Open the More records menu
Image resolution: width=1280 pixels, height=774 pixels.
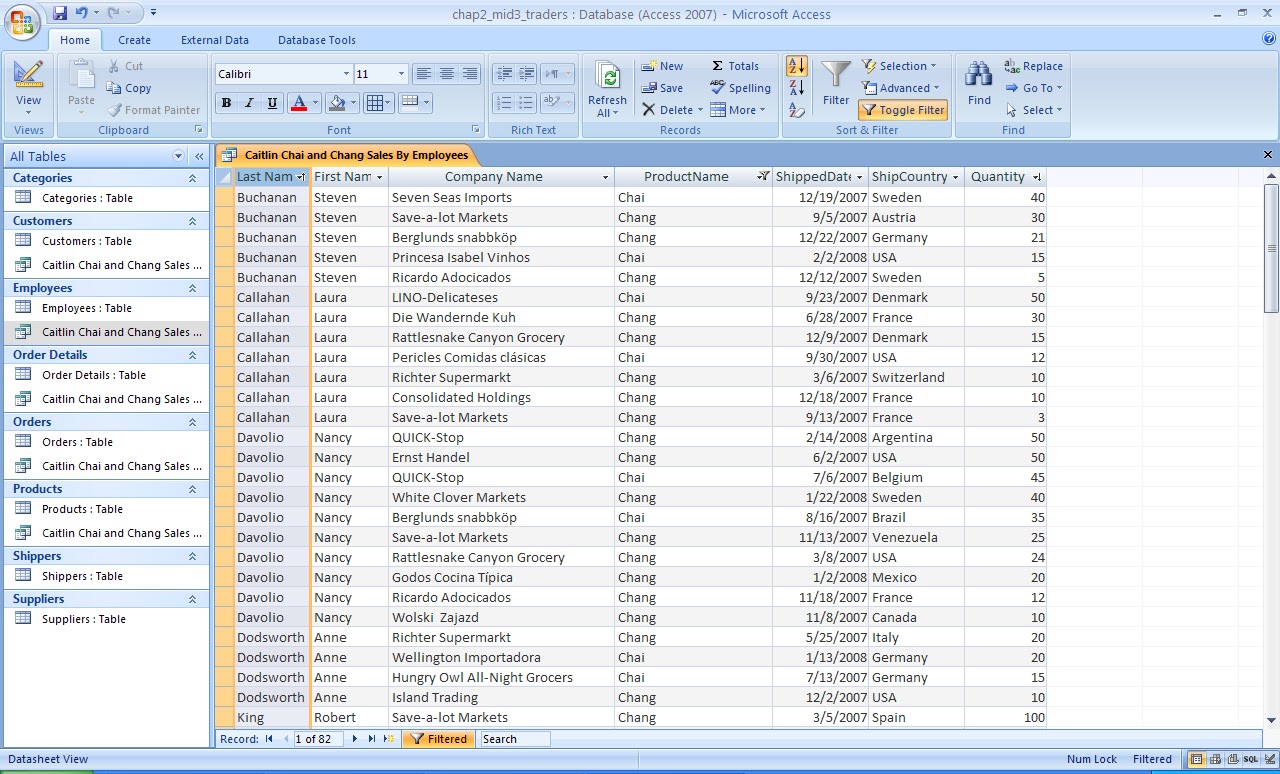click(738, 110)
